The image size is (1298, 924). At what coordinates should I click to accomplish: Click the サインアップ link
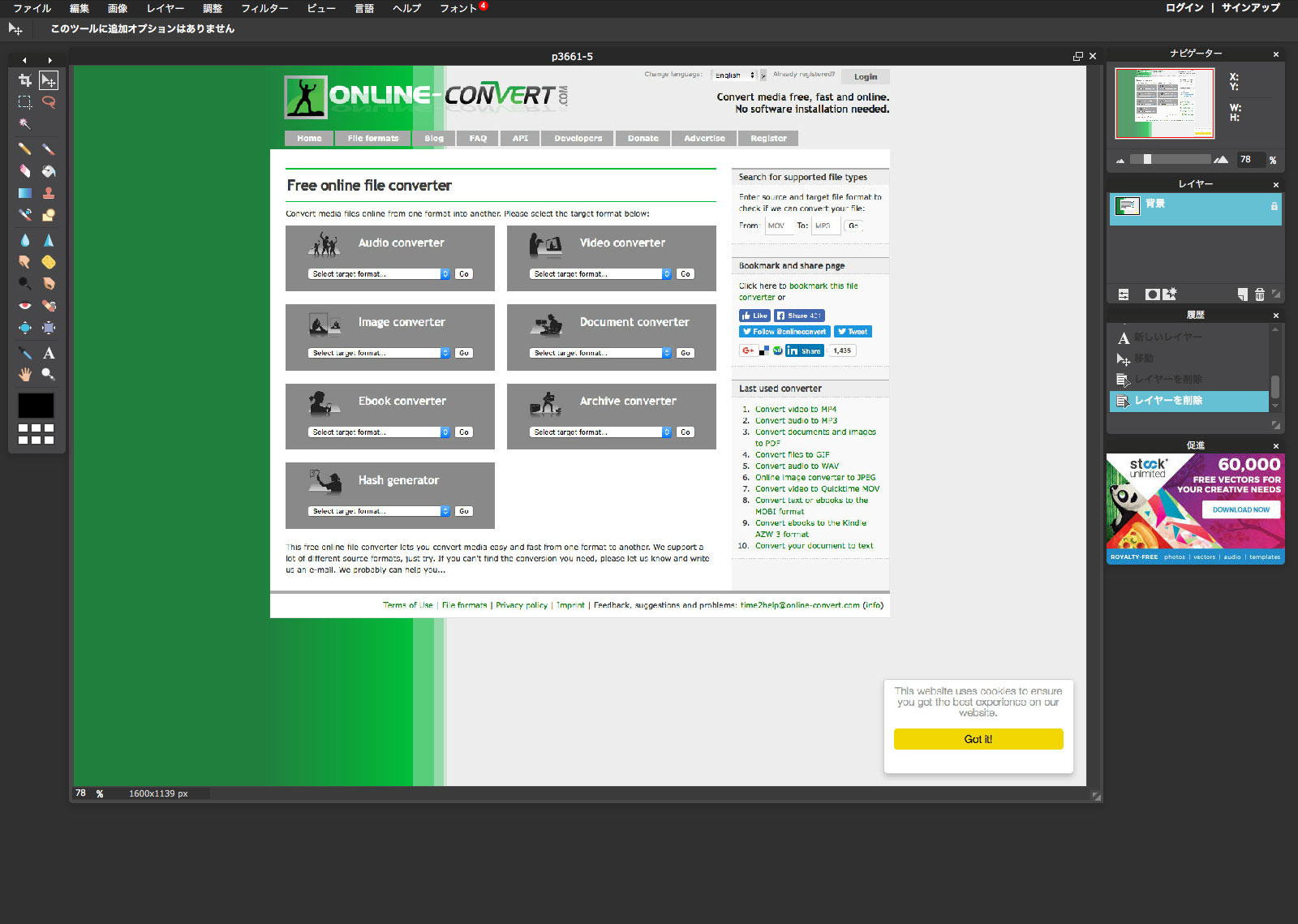[x=1250, y=8]
